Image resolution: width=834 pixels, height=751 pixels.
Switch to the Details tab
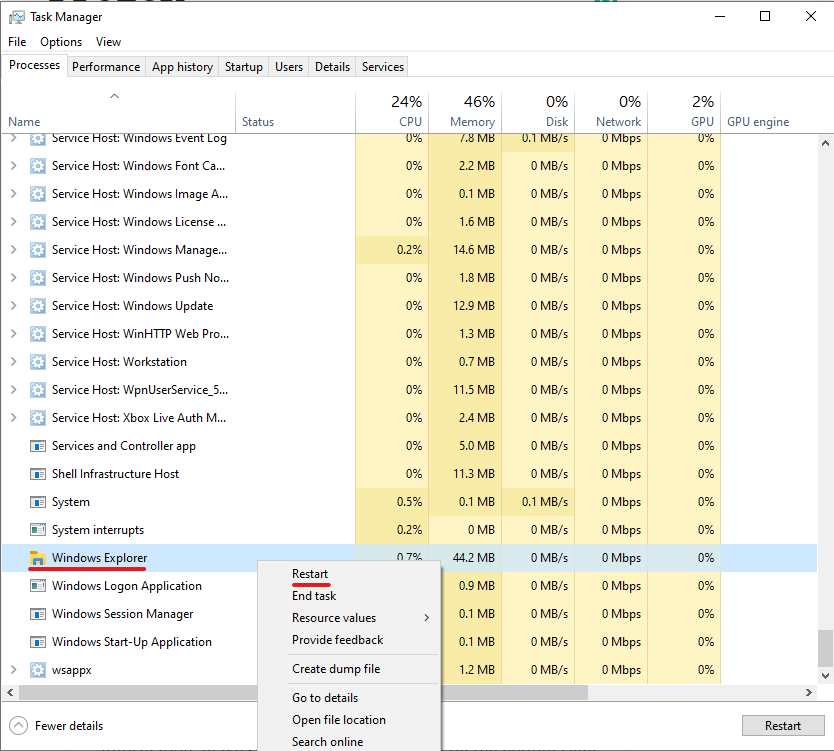click(332, 66)
